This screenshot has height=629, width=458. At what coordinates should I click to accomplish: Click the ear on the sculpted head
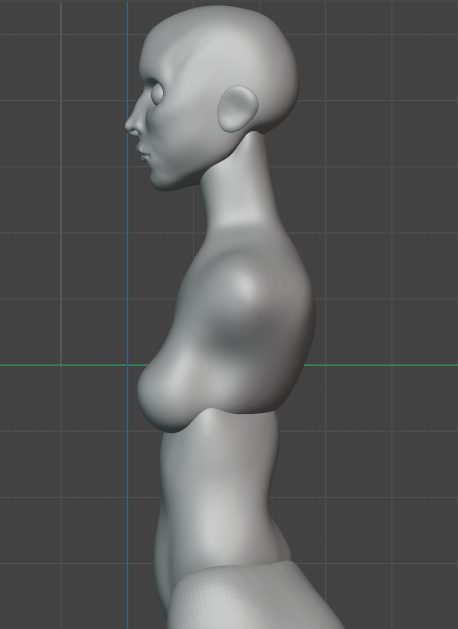[238, 109]
